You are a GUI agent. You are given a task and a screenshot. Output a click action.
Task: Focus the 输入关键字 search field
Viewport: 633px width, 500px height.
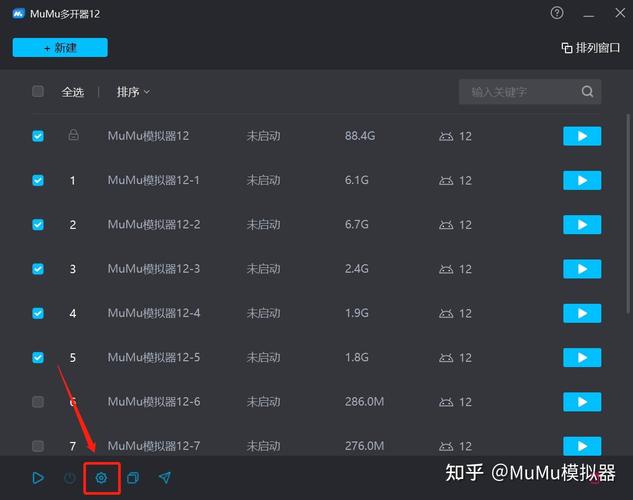coord(530,92)
